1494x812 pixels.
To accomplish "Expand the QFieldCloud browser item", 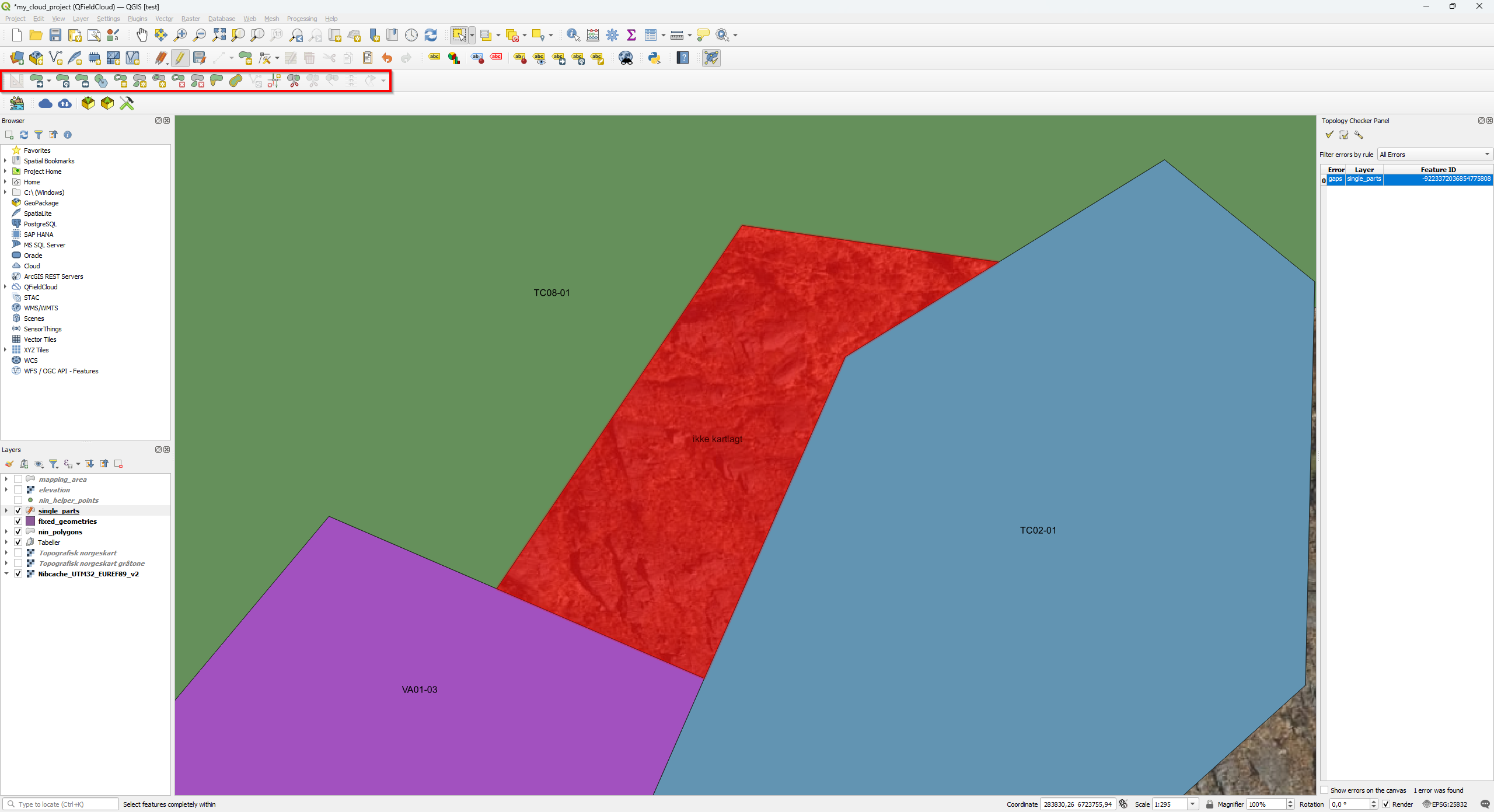I will click(x=5, y=287).
